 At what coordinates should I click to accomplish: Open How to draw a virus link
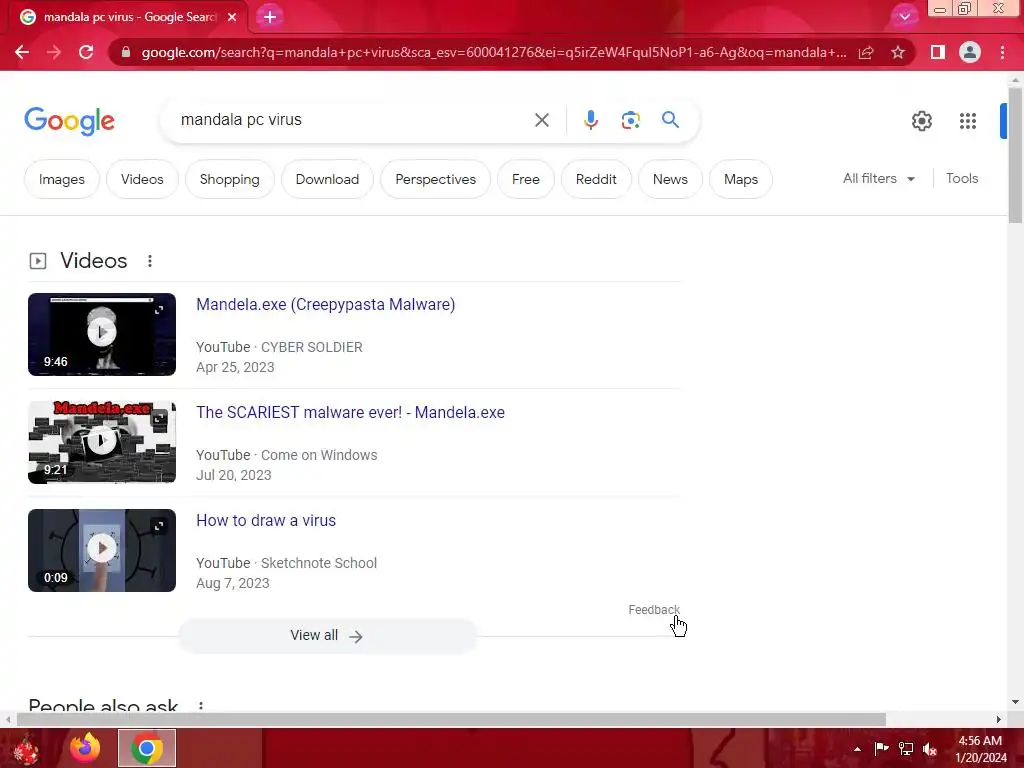266,520
